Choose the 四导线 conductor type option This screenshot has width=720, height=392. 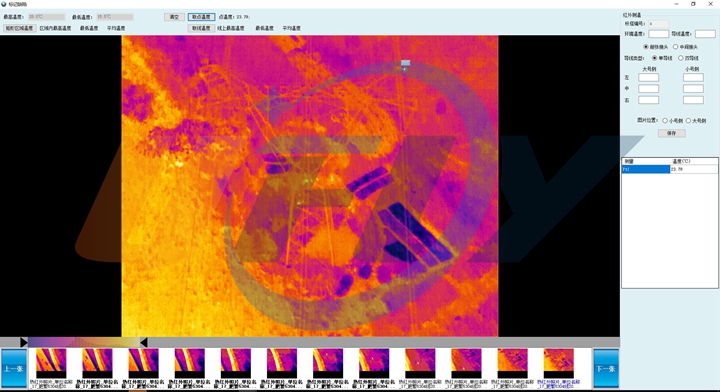coord(681,58)
